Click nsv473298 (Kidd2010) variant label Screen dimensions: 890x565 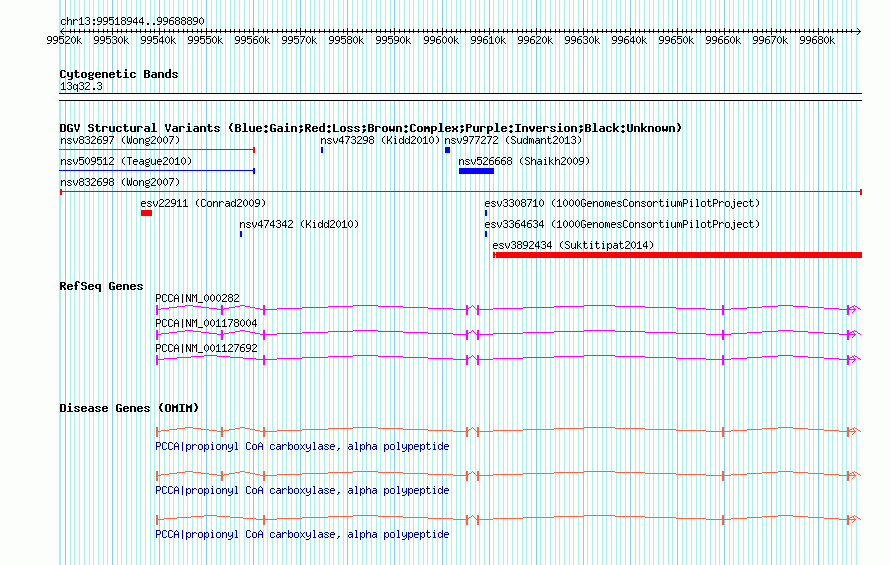pos(380,140)
